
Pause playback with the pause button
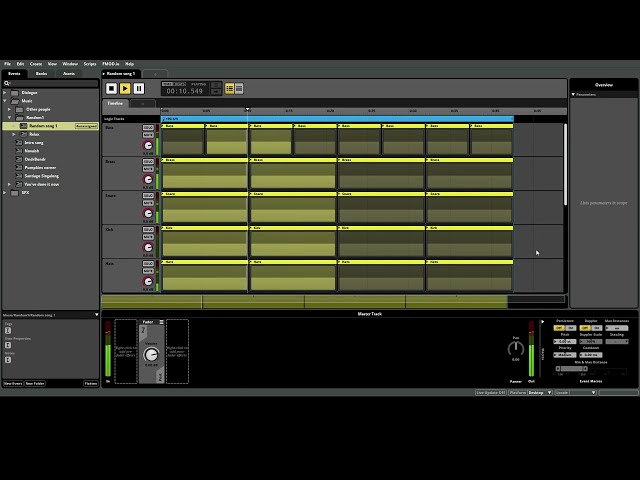pyautogui.click(x=139, y=88)
